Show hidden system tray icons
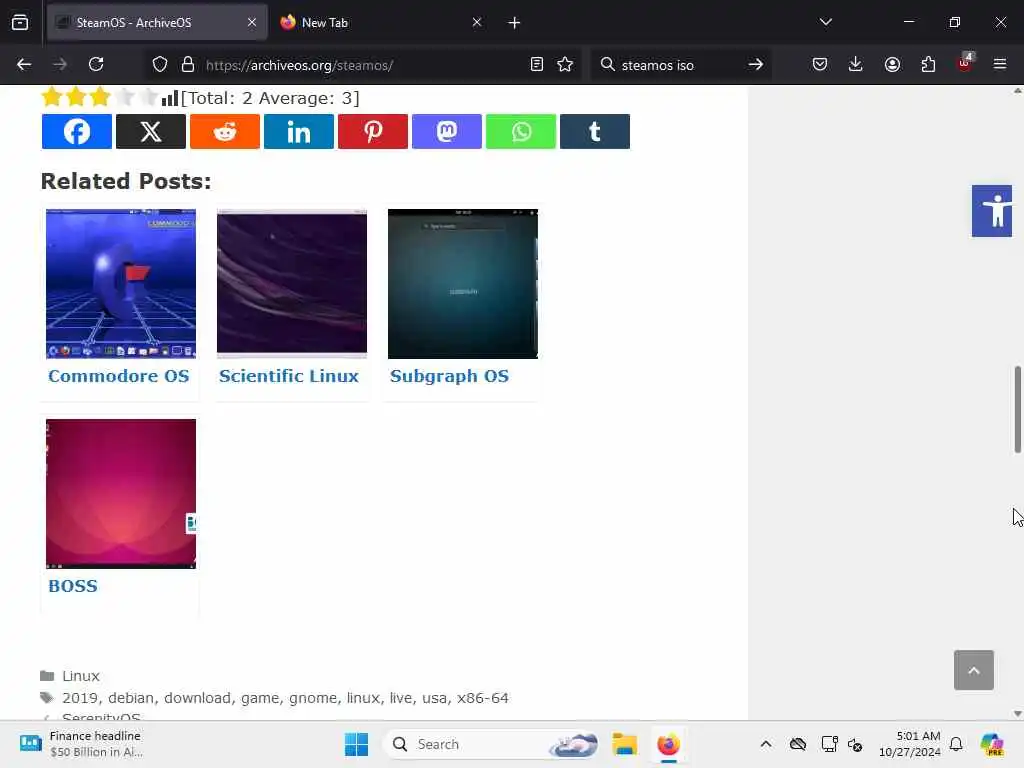 click(766, 744)
